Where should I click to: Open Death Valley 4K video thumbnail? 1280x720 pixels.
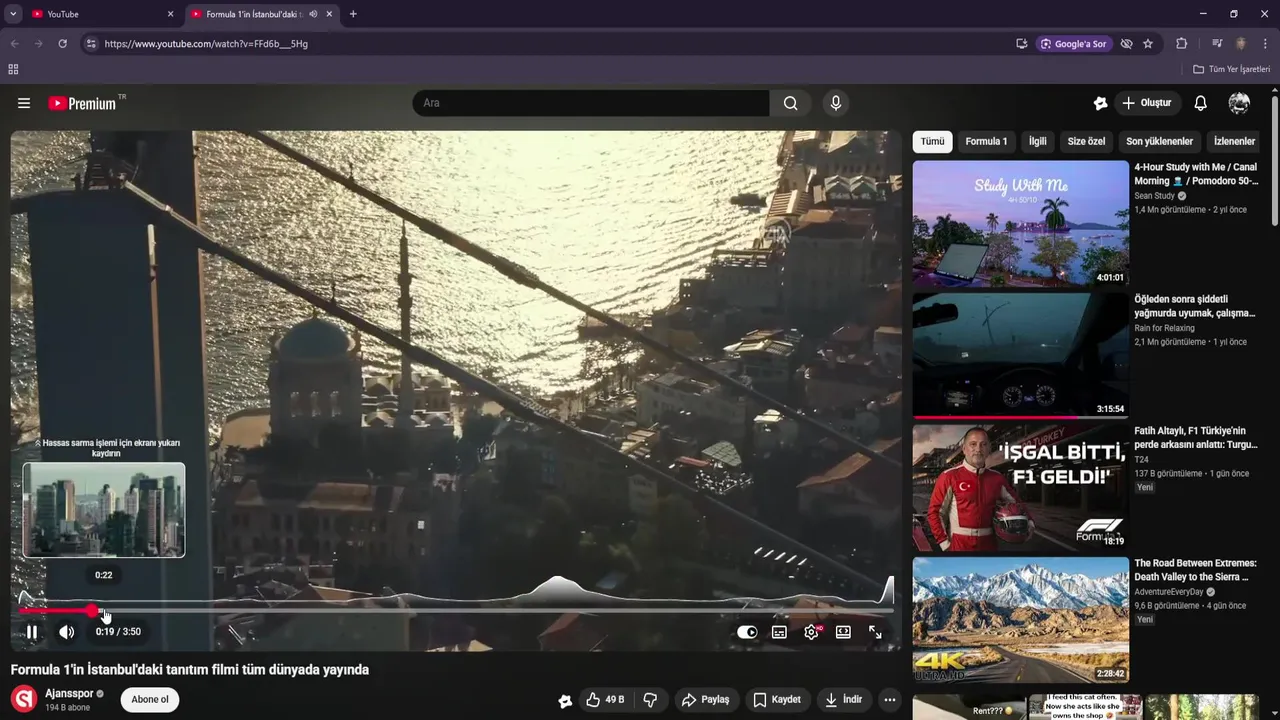coord(1020,619)
